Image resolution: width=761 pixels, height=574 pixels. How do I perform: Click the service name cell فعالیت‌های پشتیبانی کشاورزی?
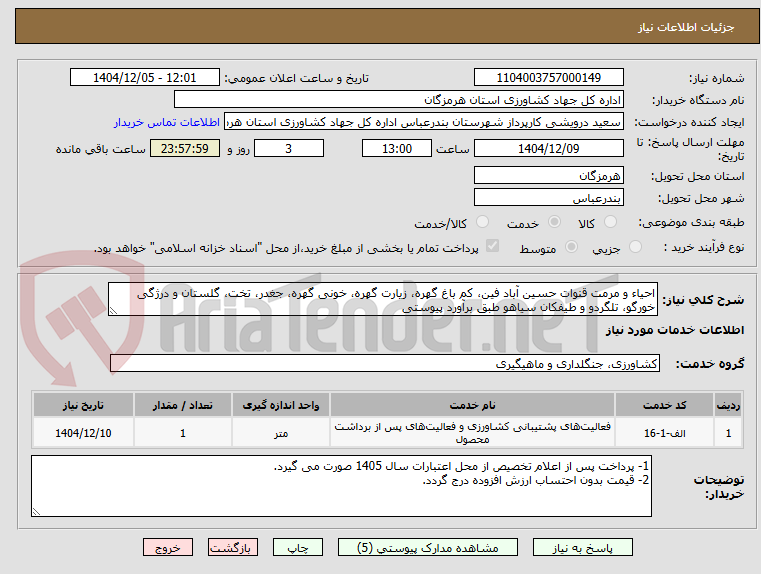[x=472, y=433]
